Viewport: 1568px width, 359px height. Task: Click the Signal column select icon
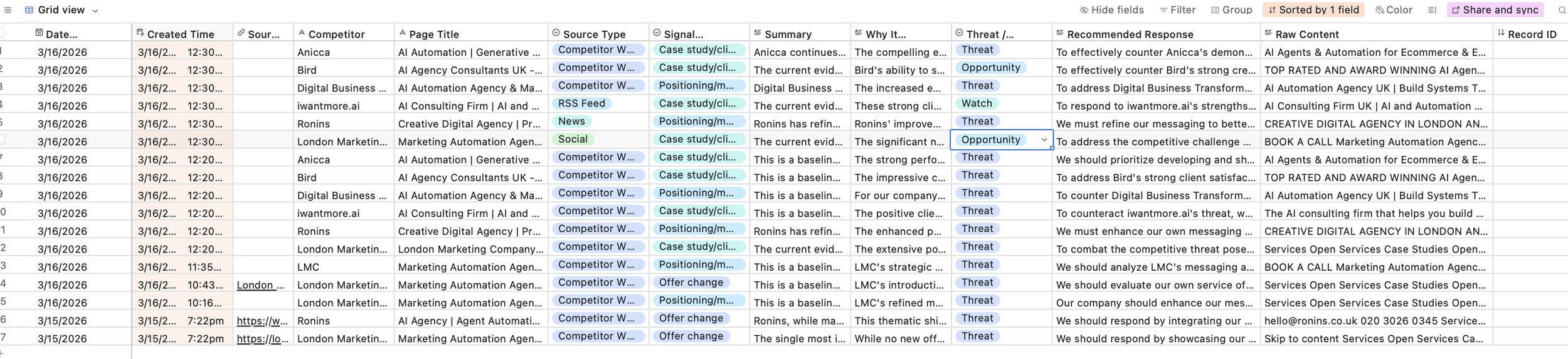(657, 33)
